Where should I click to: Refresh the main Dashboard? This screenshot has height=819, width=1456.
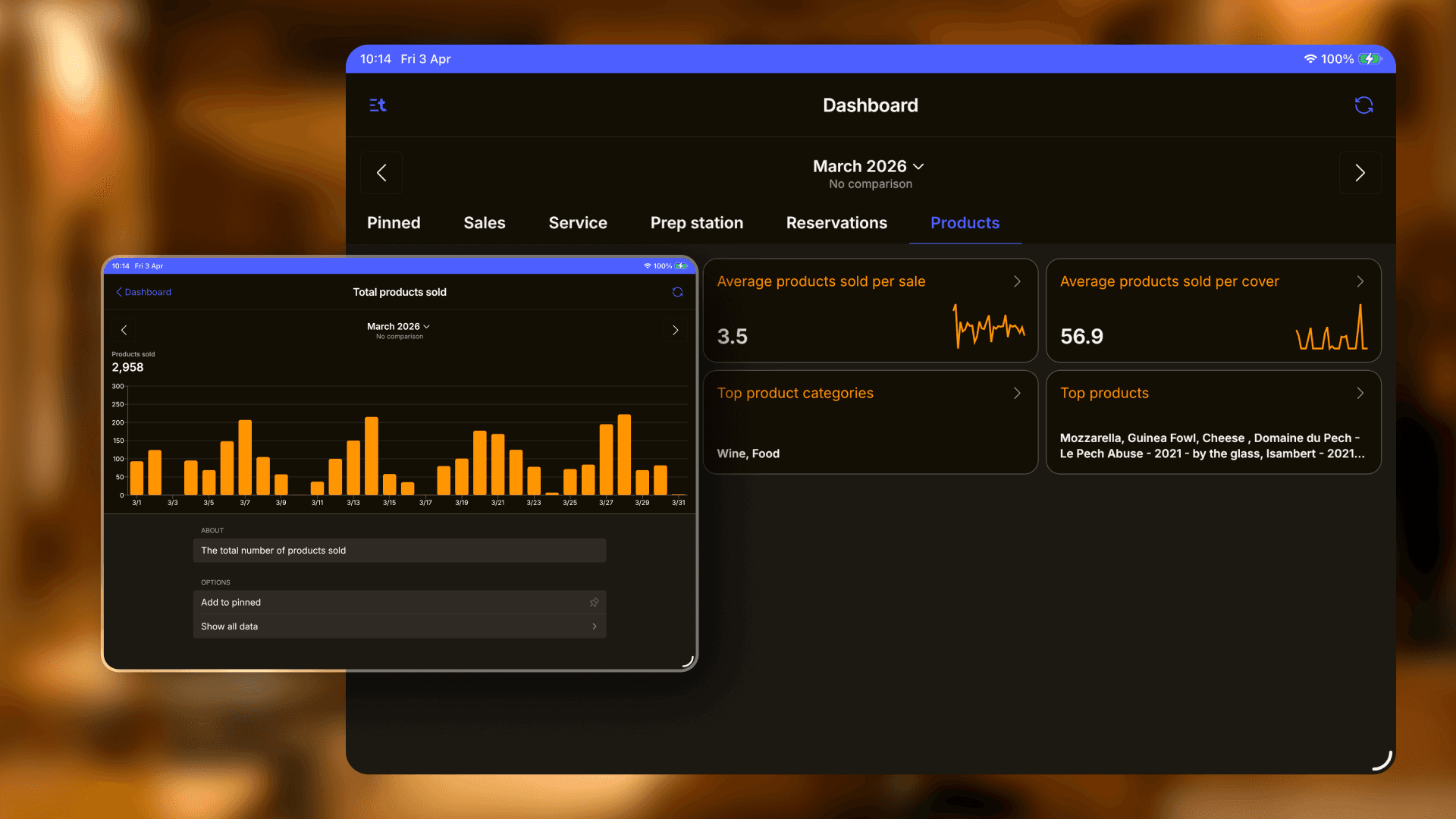coord(1363,105)
